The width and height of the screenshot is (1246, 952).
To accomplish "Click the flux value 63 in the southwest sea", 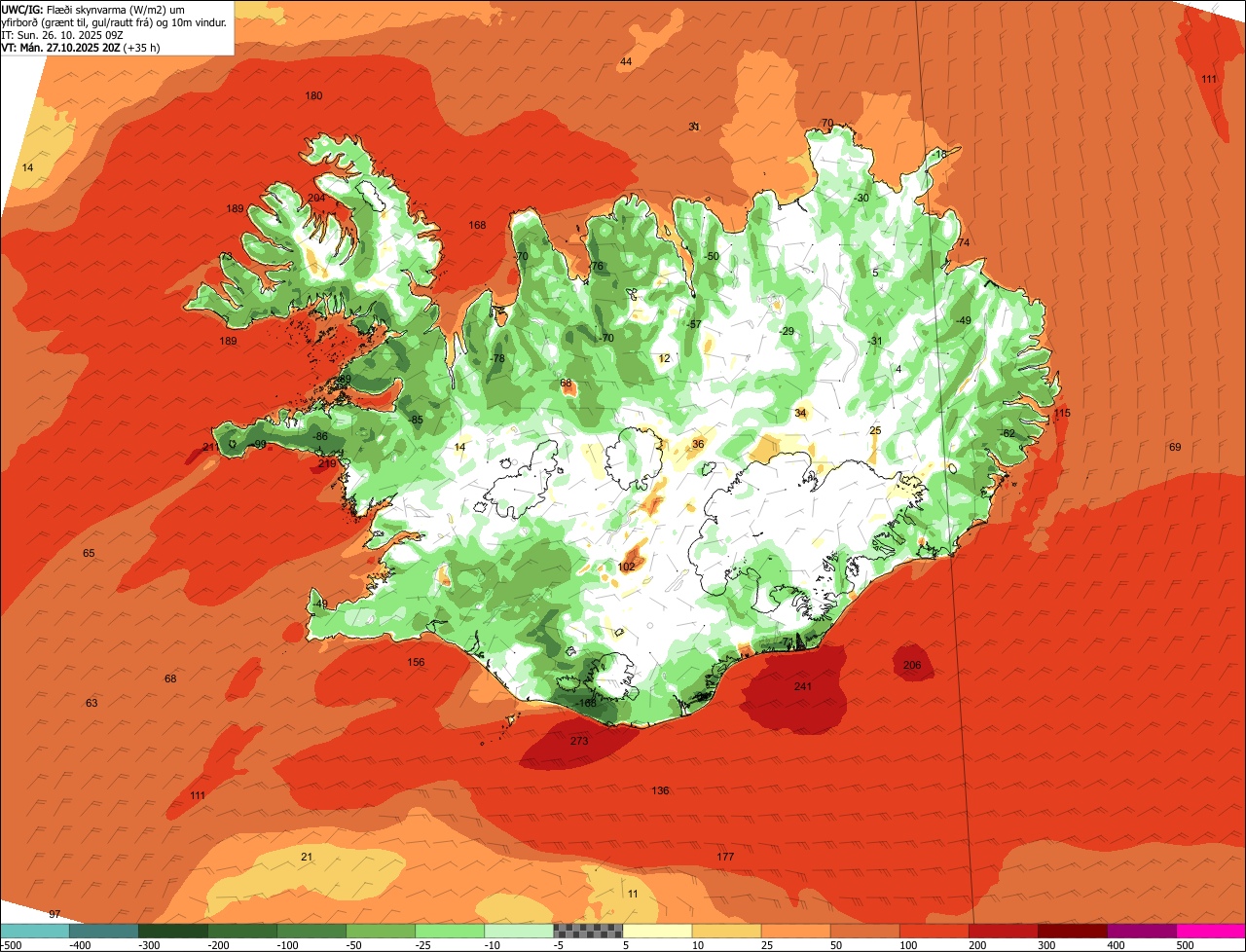I will pyautogui.click(x=92, y=703).
